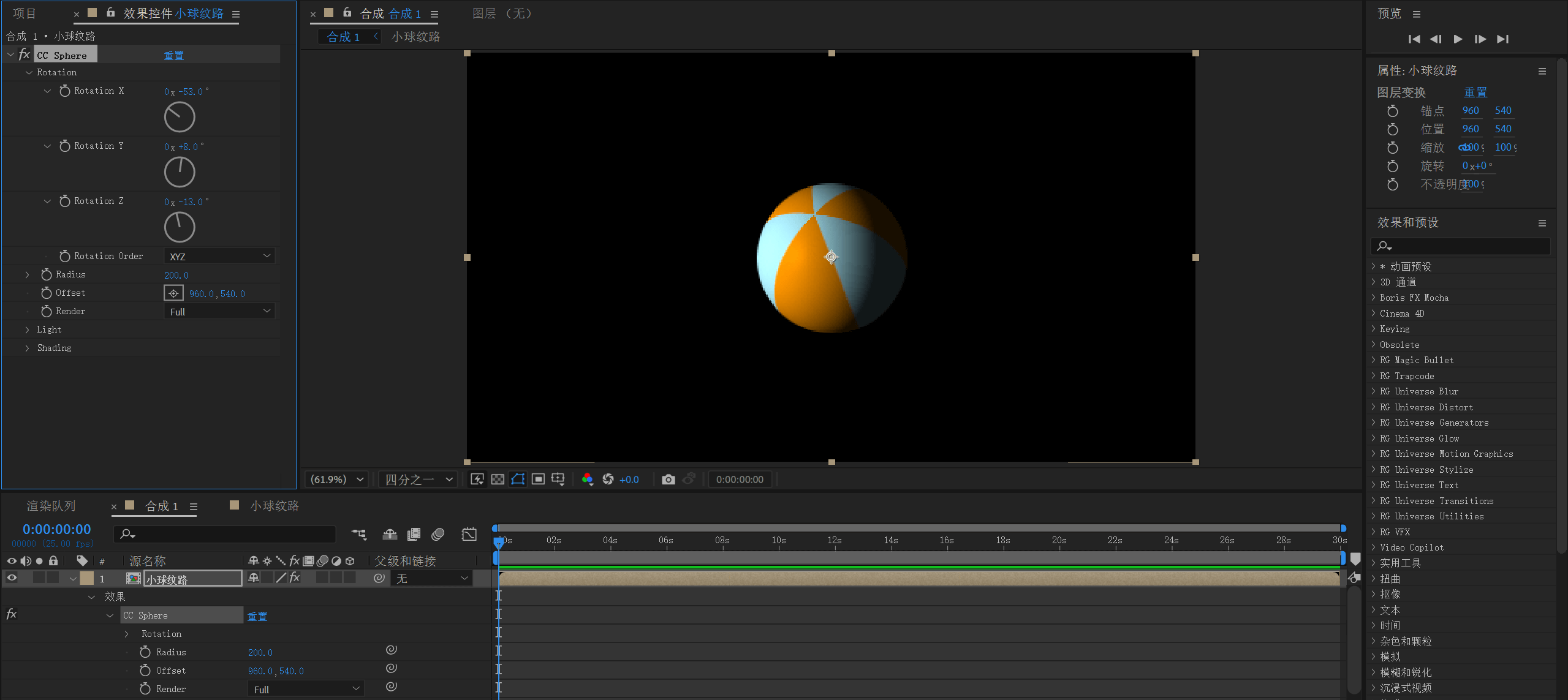The width and height of the screenshot is (1568, 700).
Task: Step forward one frame in preview
Action: click(1480, 39)
